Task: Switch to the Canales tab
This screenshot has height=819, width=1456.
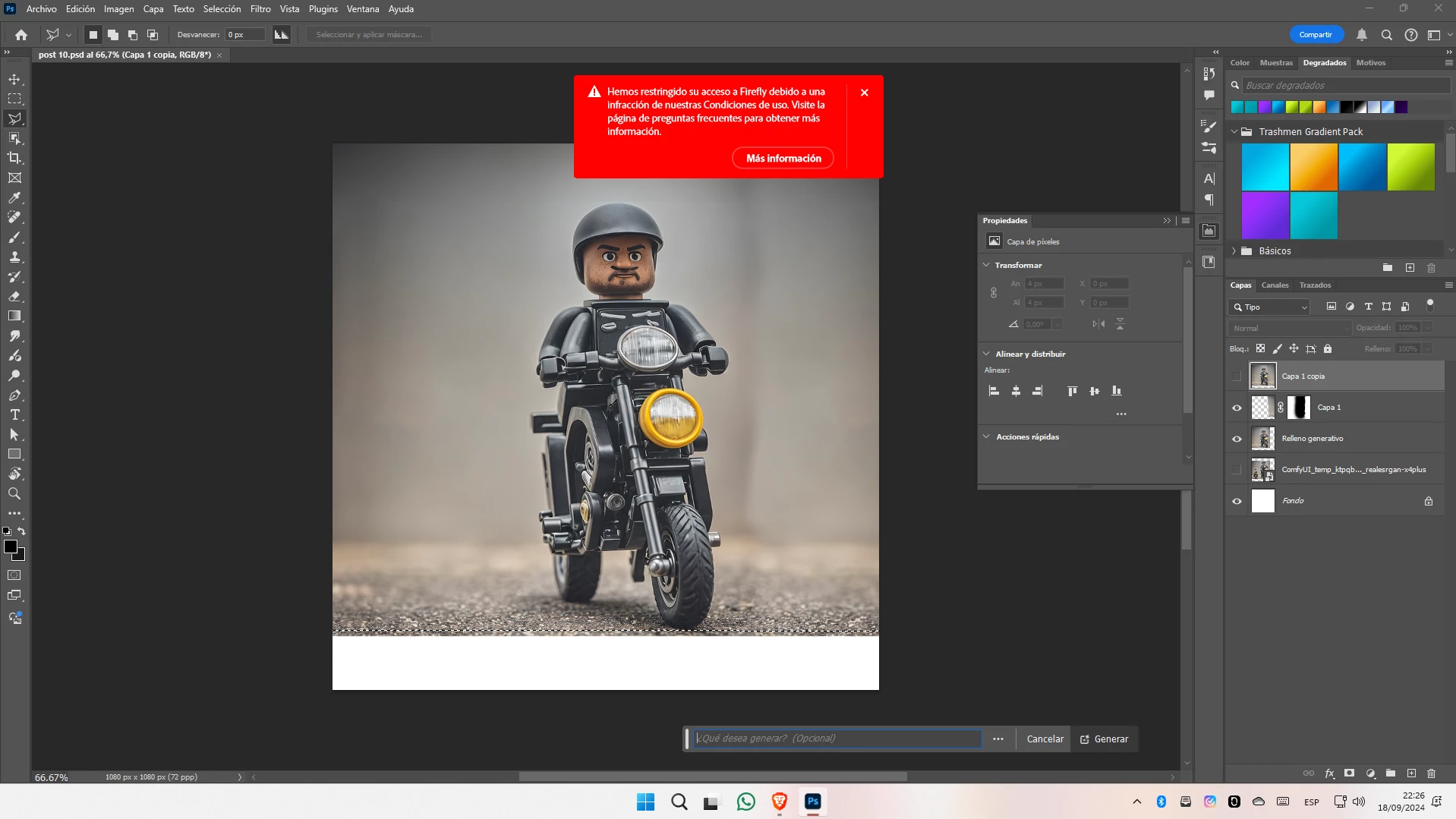Action: tap(1275, 285)
